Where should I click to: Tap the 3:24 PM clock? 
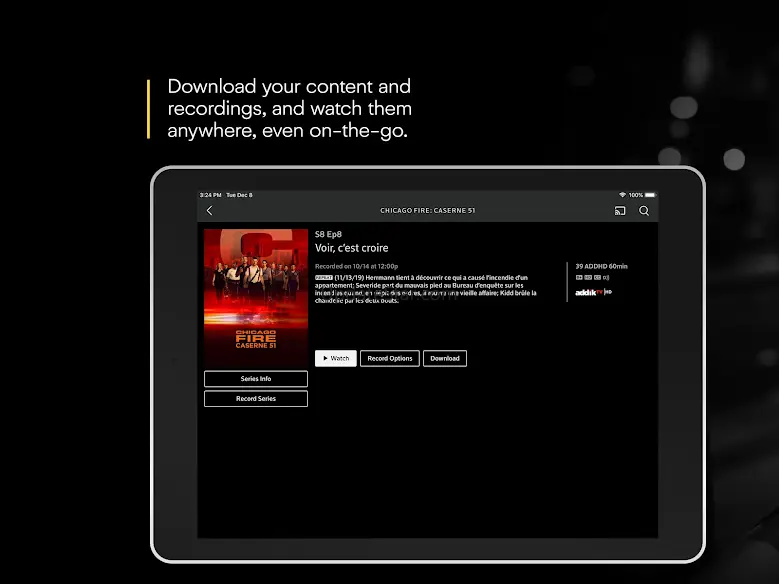tap(211, 195)
